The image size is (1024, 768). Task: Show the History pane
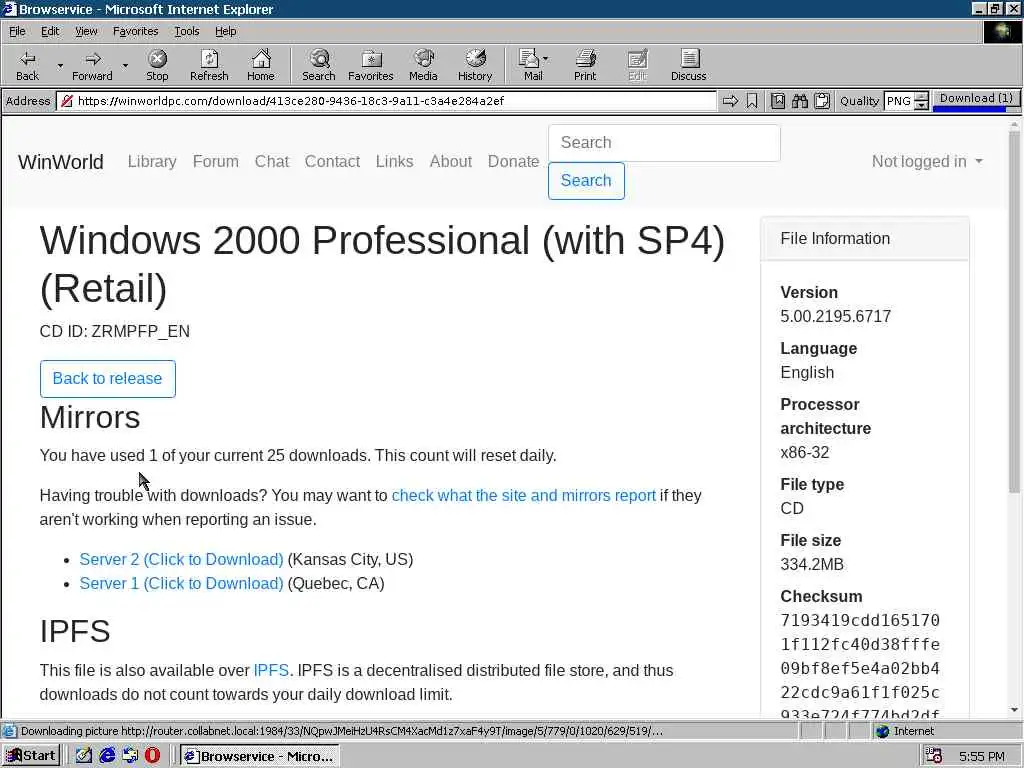click(x=475, y=65)
